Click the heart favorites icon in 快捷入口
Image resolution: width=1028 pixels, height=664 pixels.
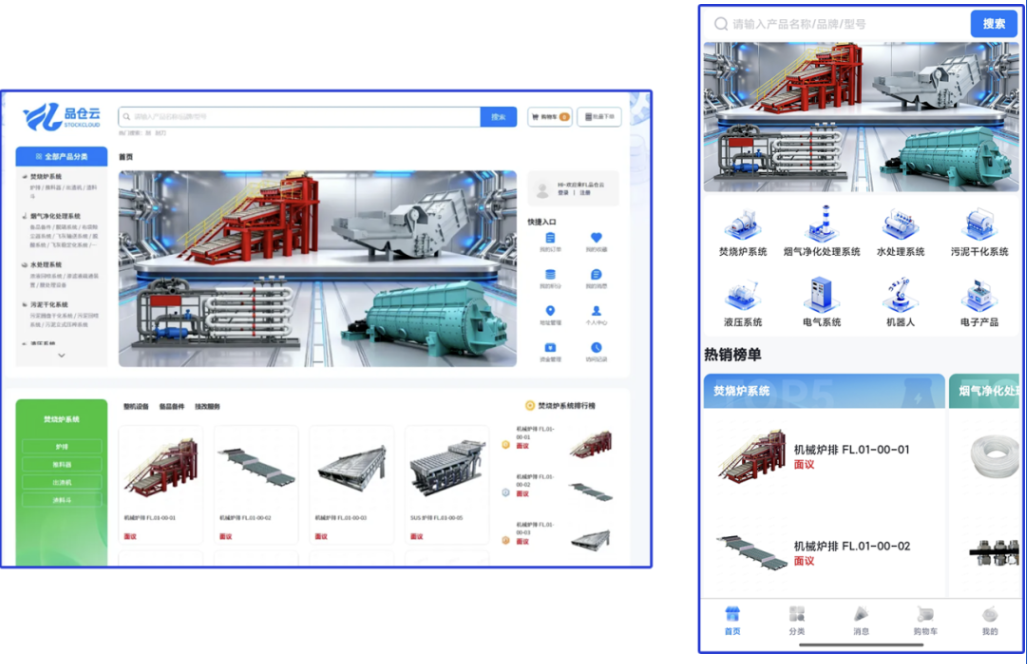click(596, 239)
